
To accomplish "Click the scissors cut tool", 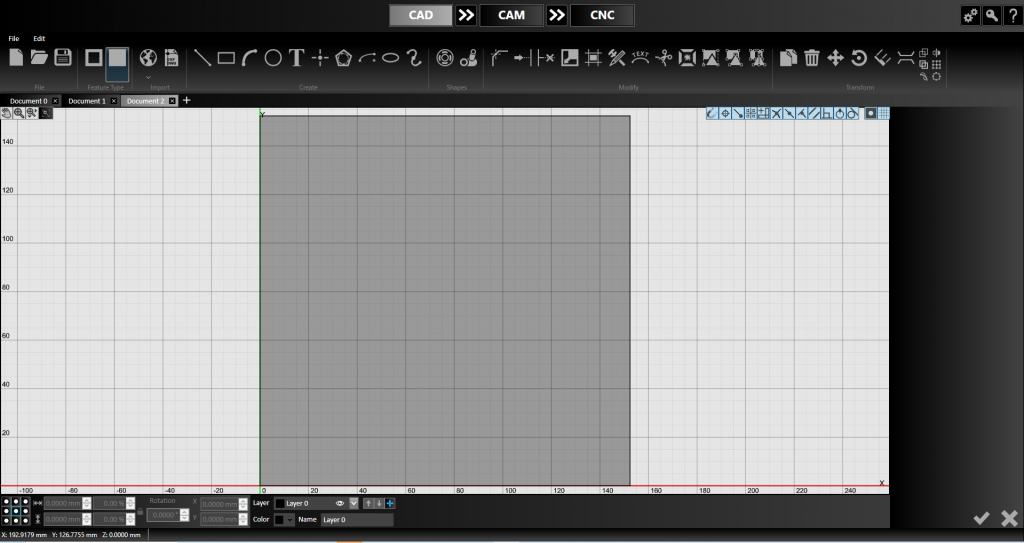I will pyautogui.click(x=664, y=58).
